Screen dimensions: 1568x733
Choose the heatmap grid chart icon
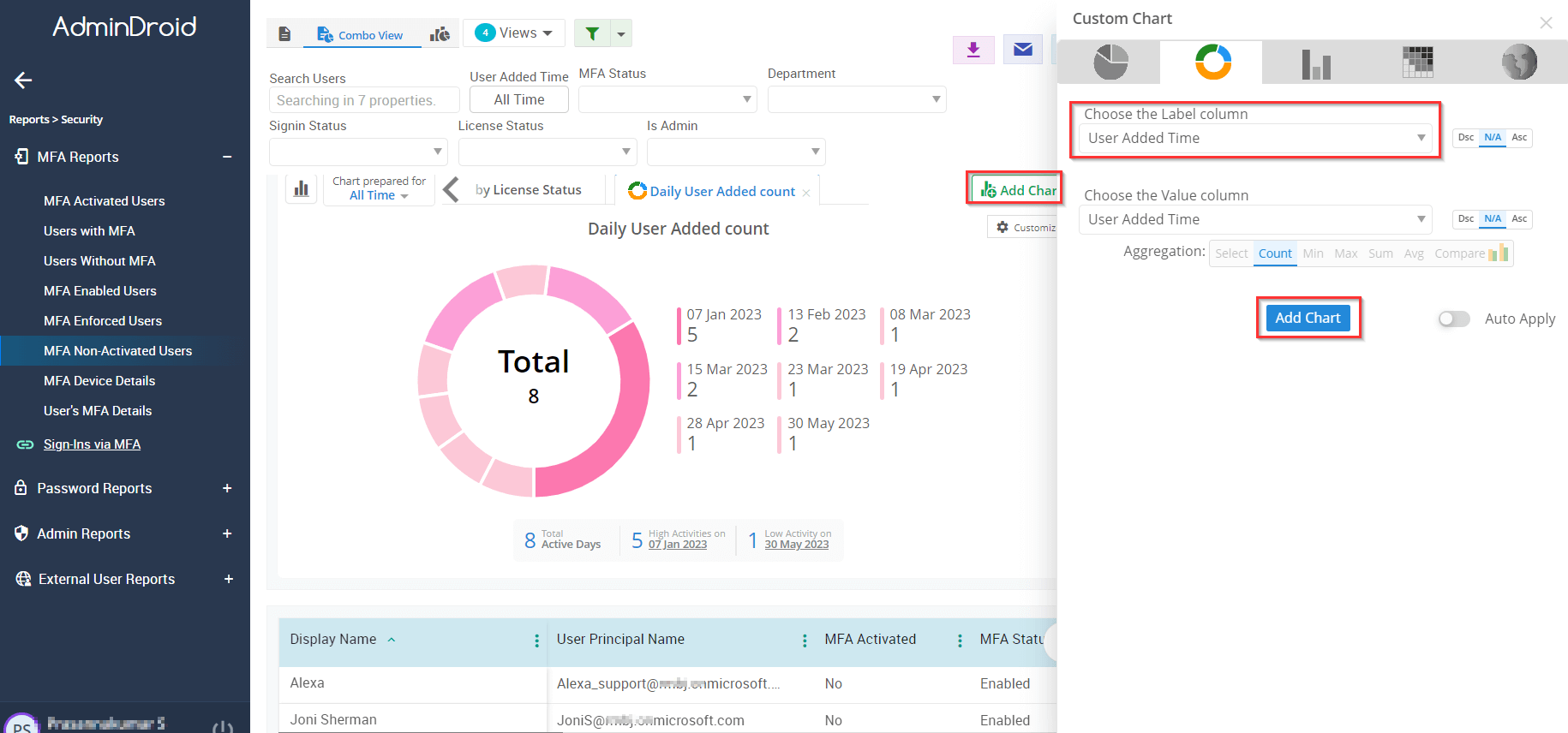[1417, 63]
